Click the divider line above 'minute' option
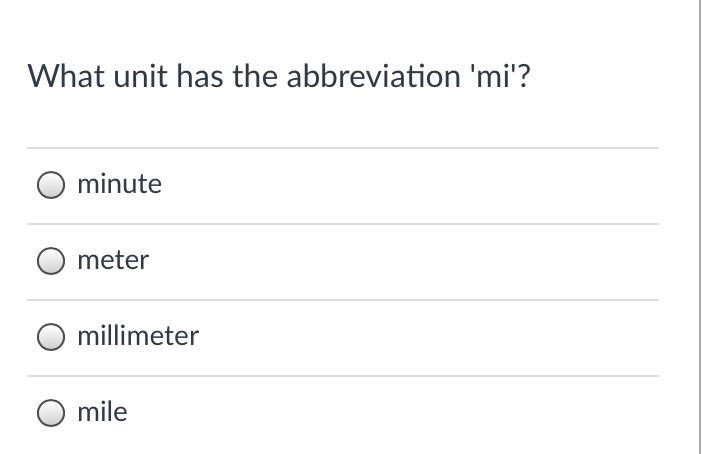This screenshot has height=454, width=702. point(343,148)
